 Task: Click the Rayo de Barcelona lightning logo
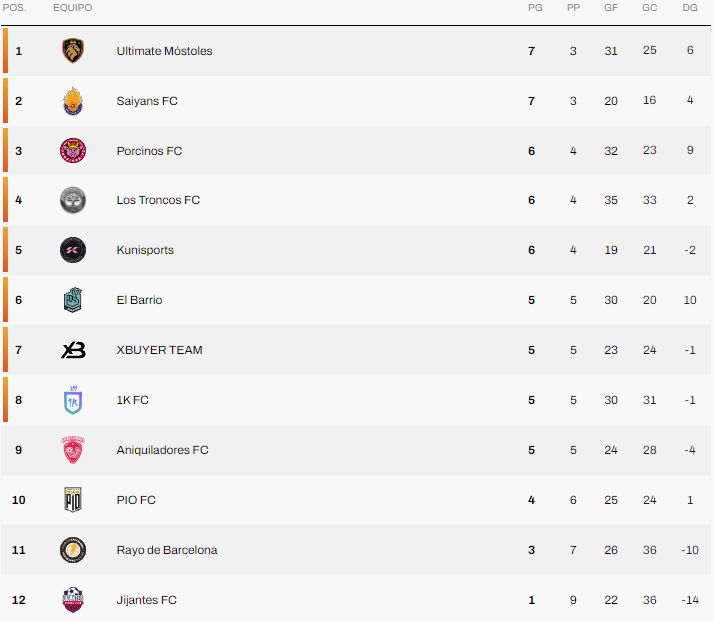coord(73,550)
